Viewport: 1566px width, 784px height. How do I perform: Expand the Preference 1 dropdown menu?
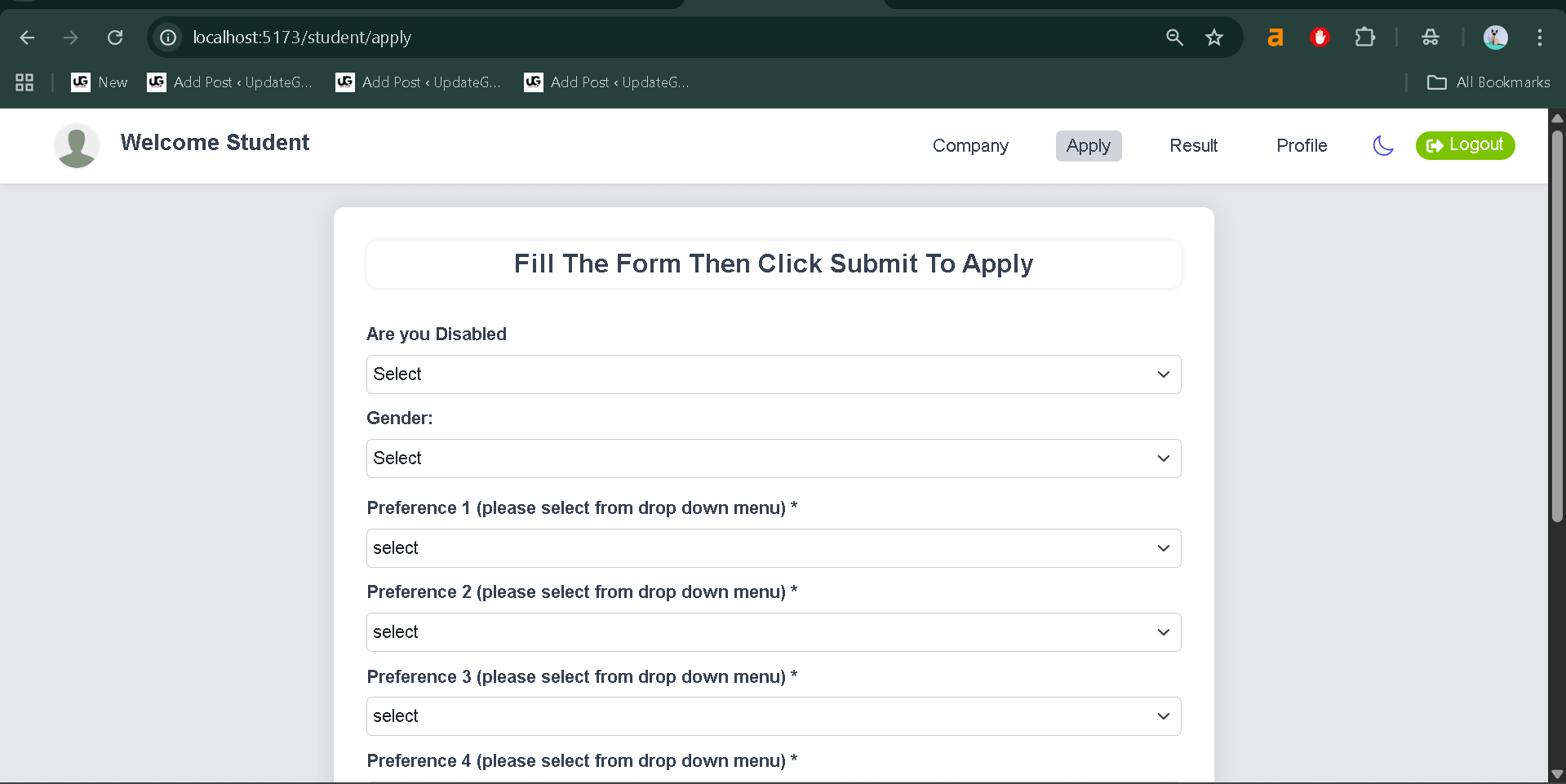(773, 548)
